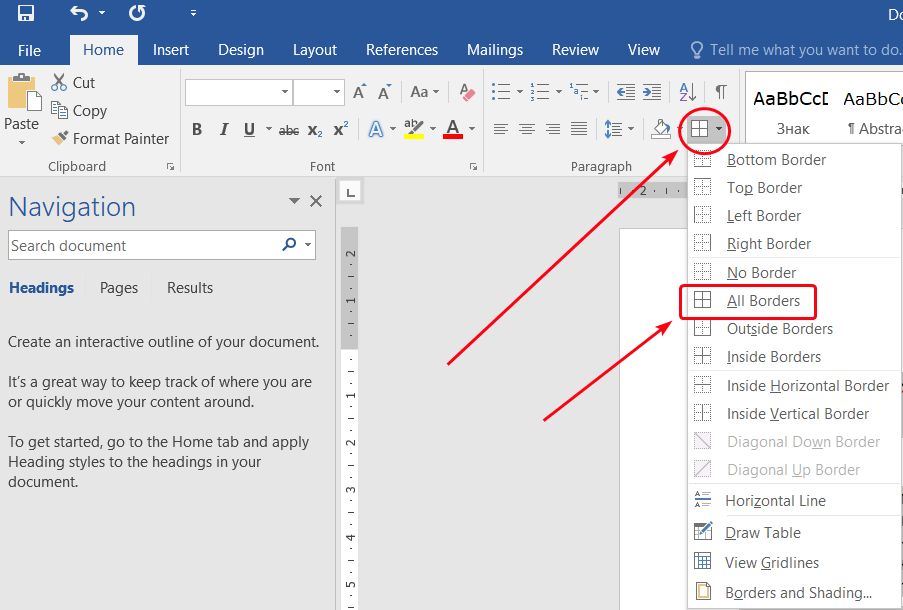
Task: Open the font name dropdown
Action: click(x=284, y=92)
